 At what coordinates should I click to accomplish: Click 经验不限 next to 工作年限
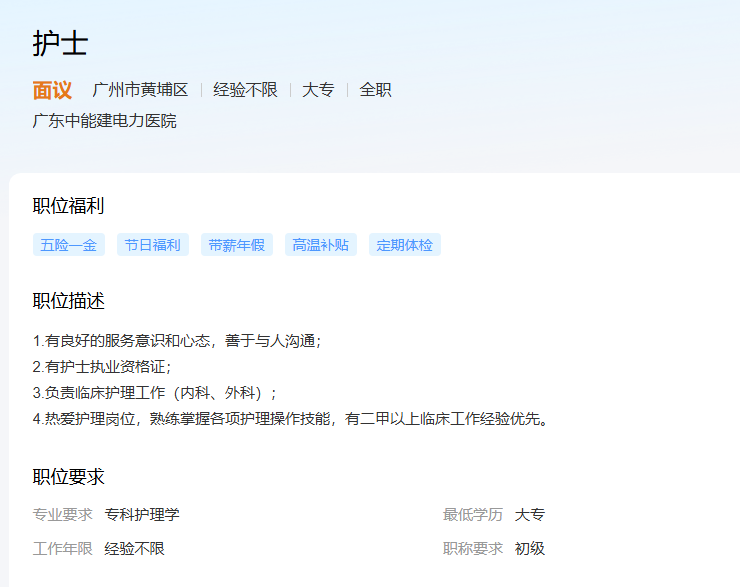point(134,549)
